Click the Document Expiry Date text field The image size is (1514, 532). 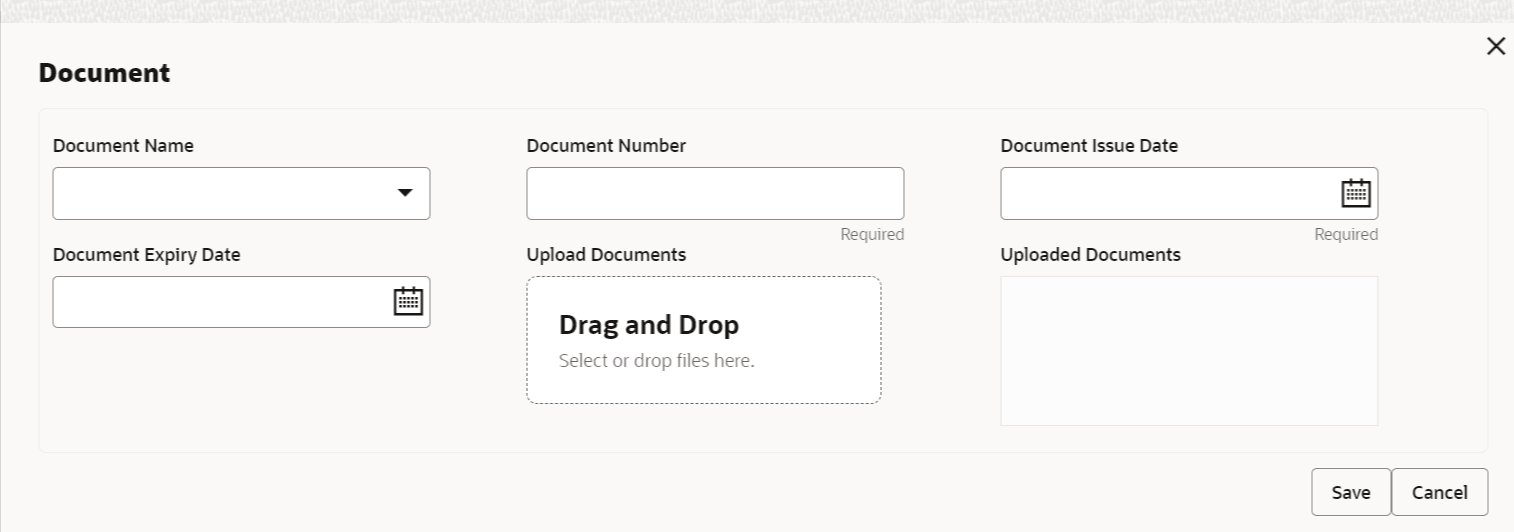pyautogui.click(x=220, y=302)
